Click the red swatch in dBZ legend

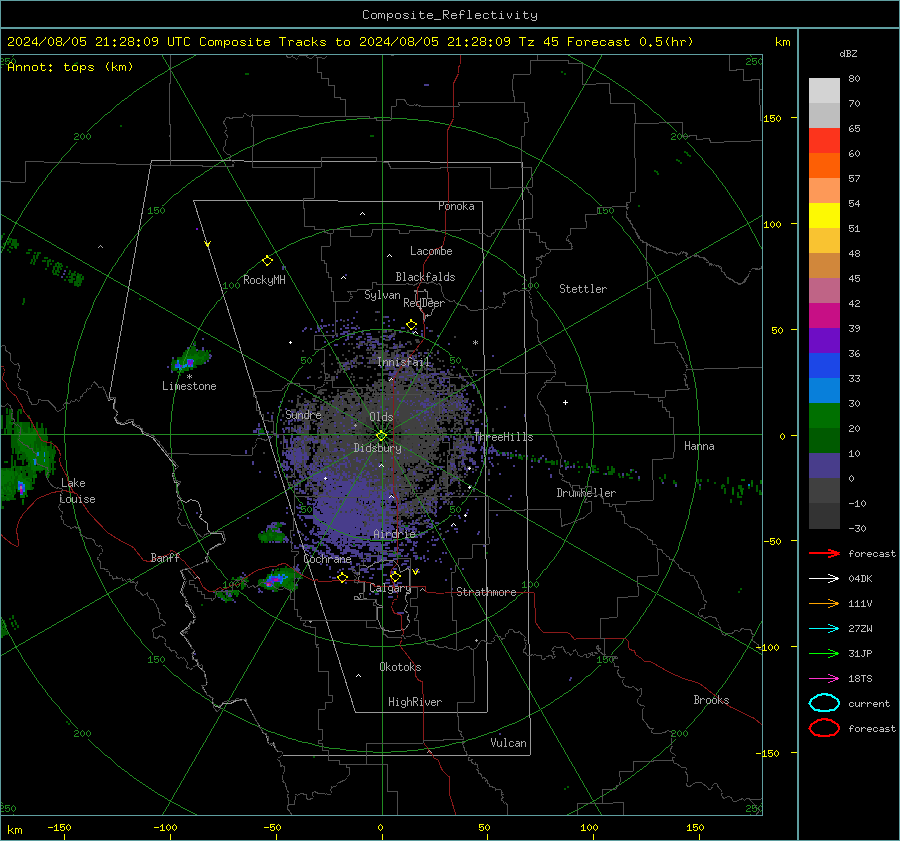point(824,141)
